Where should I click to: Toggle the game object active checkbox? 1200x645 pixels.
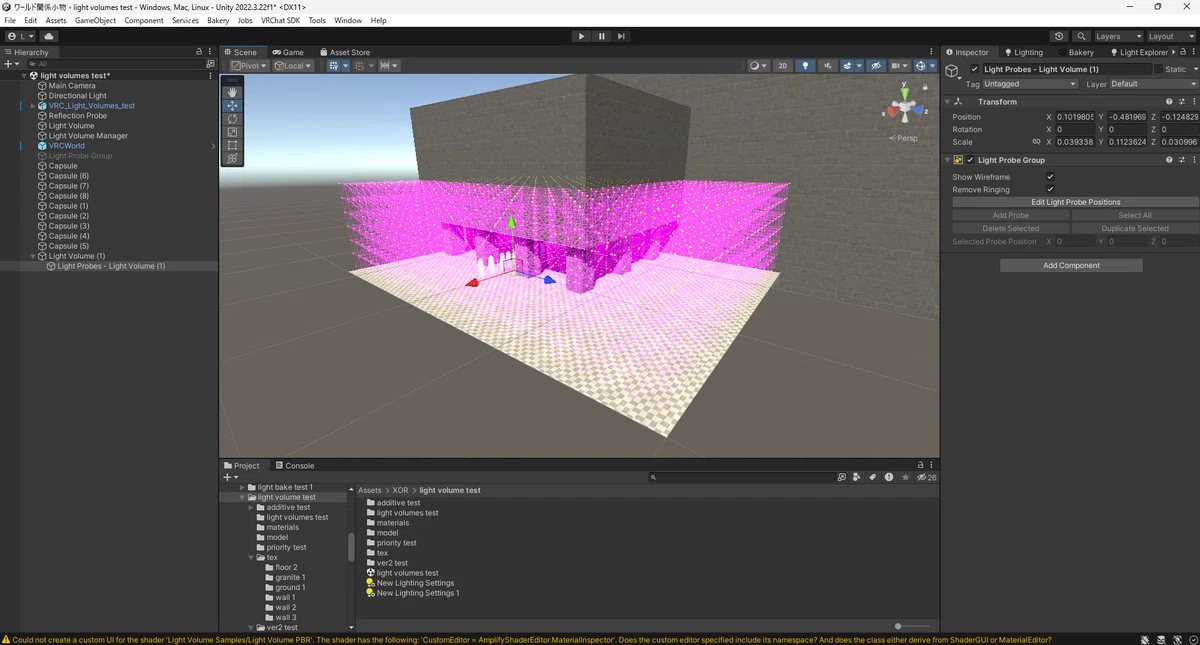(975, 69)
